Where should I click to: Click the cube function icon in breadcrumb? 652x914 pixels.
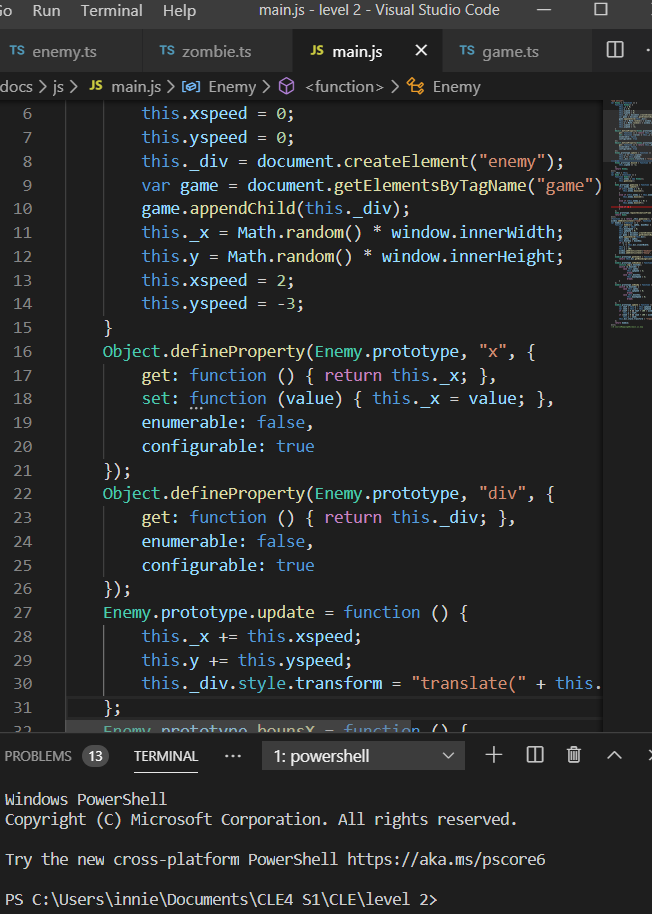tap(286, 86)
